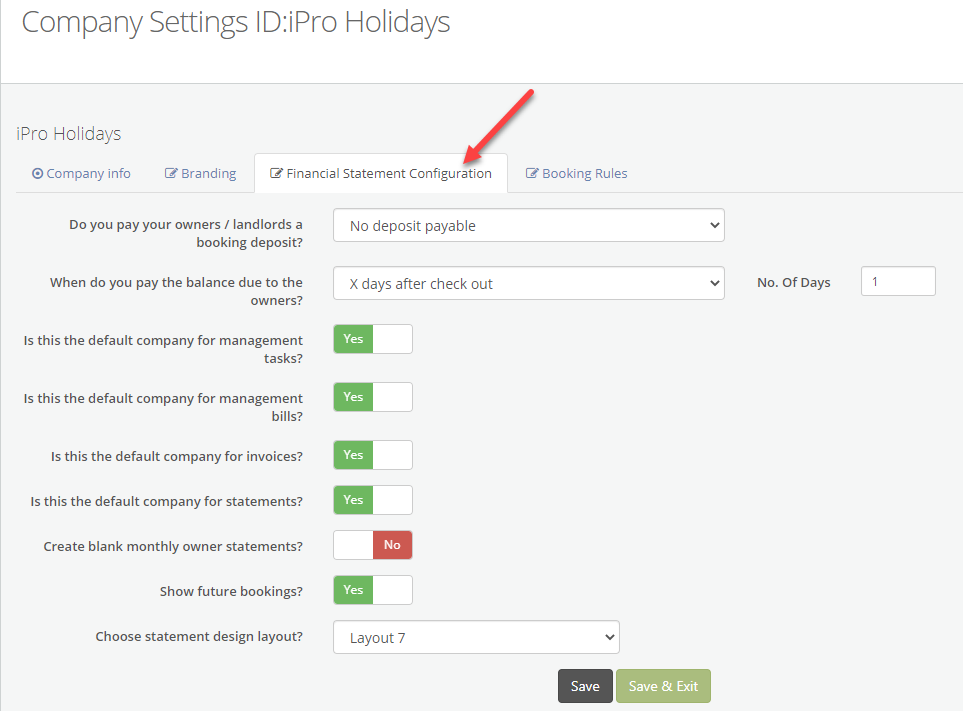Open the balance due payment timing dropdown
Viewport: 963px width, 711px height.
[529, 283]
